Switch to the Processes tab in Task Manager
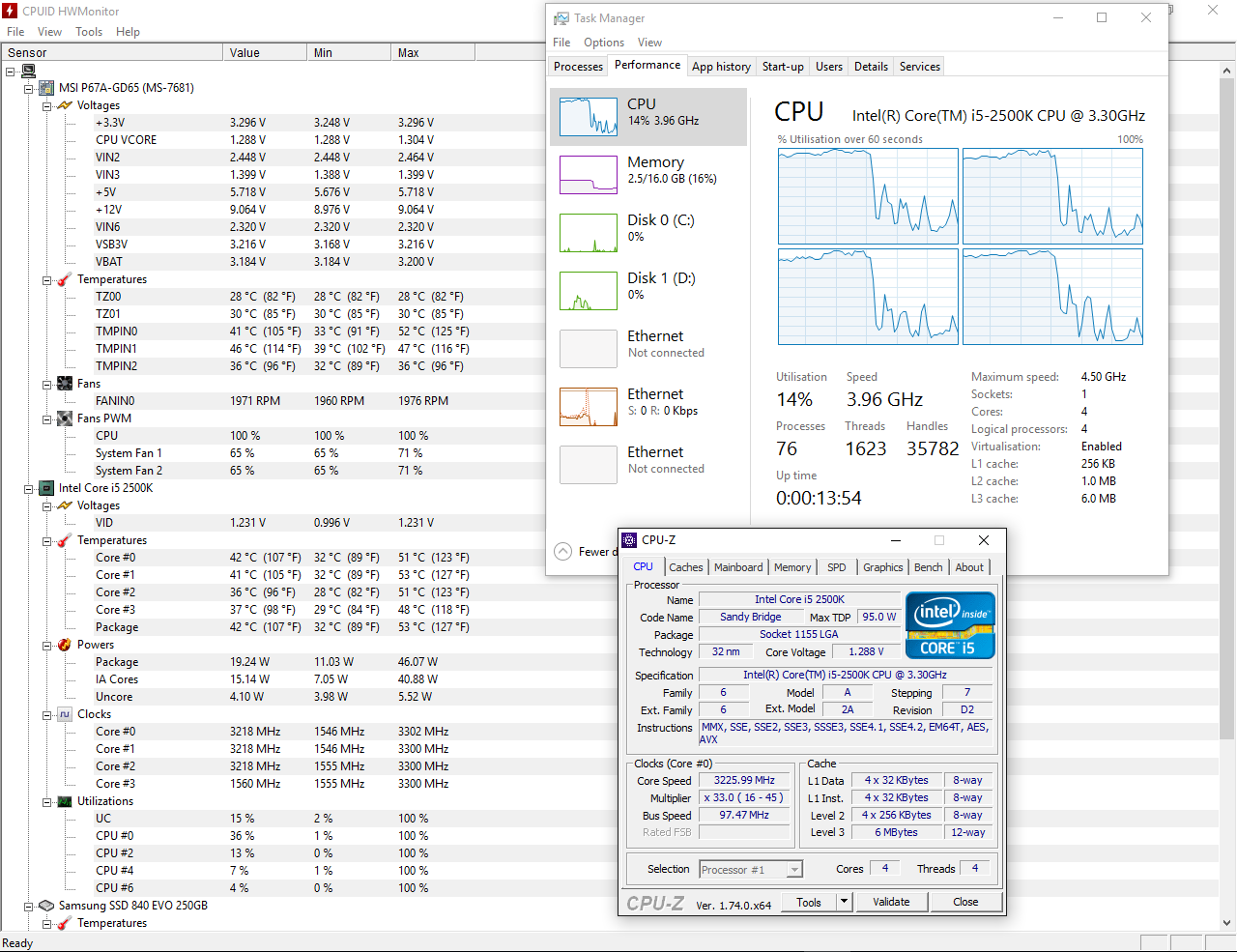 pyautogui.click(x=579, y=67)
